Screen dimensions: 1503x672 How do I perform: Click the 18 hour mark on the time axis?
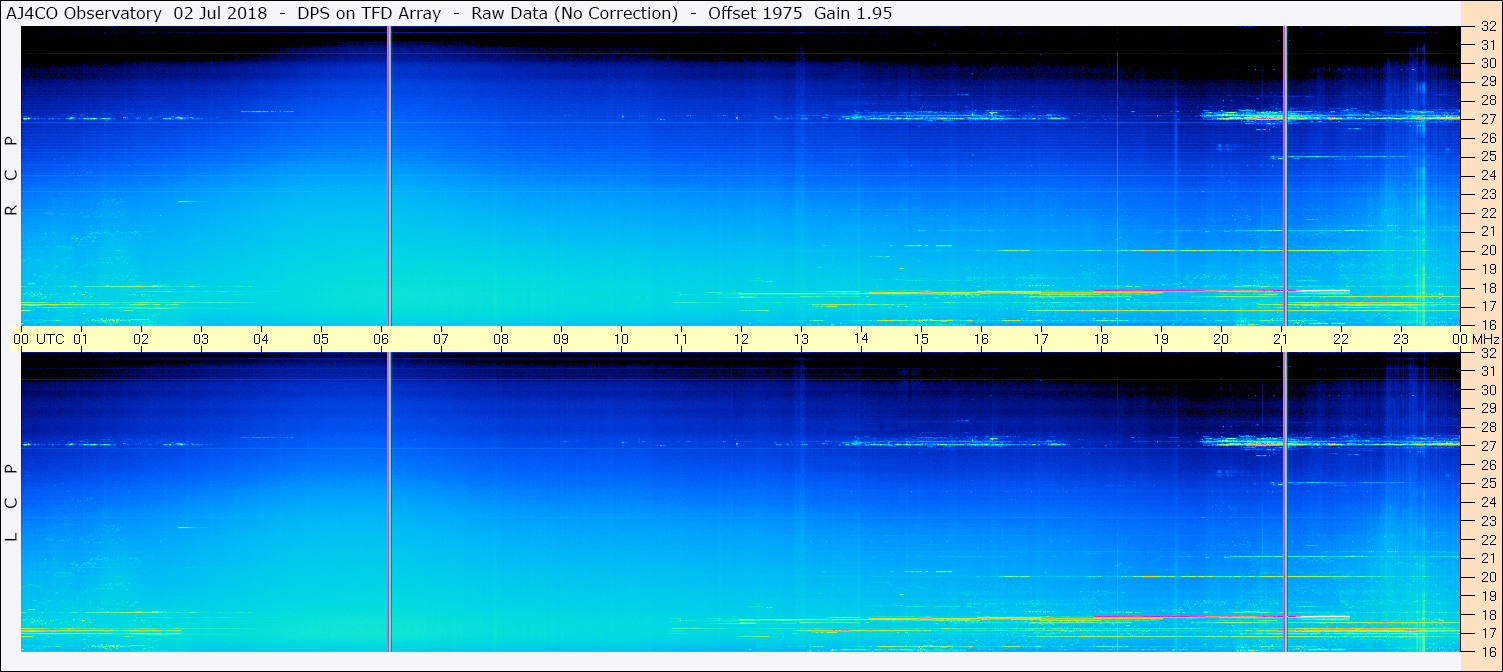point(1101,339)
